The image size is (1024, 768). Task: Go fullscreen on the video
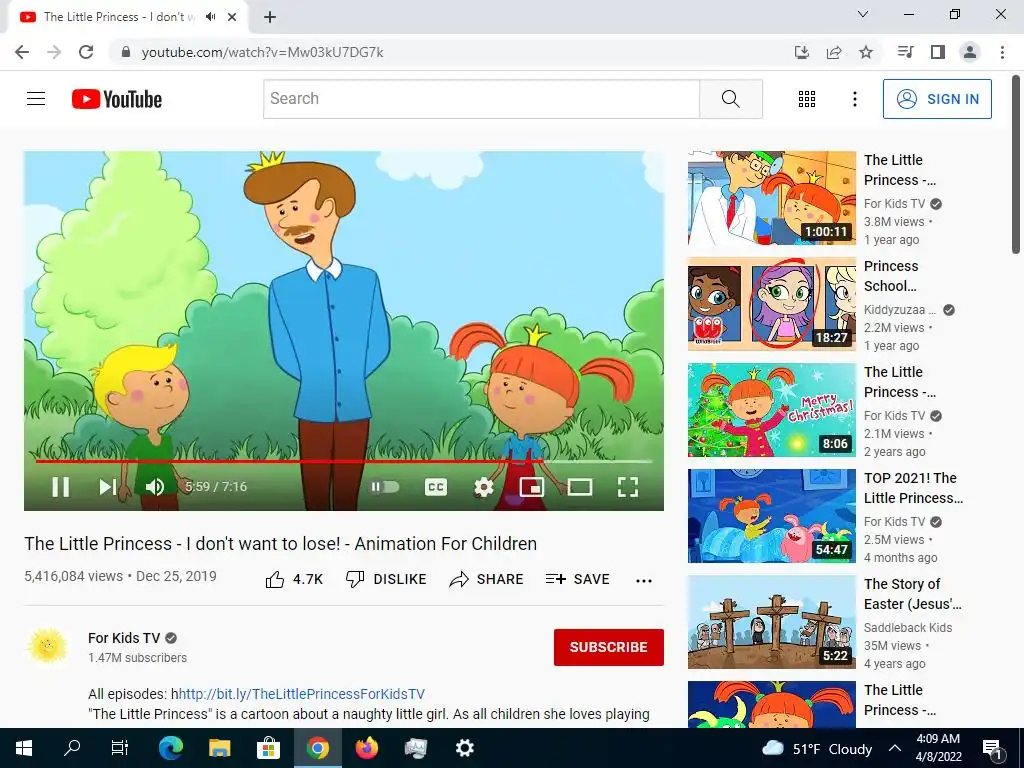(628, 487)
